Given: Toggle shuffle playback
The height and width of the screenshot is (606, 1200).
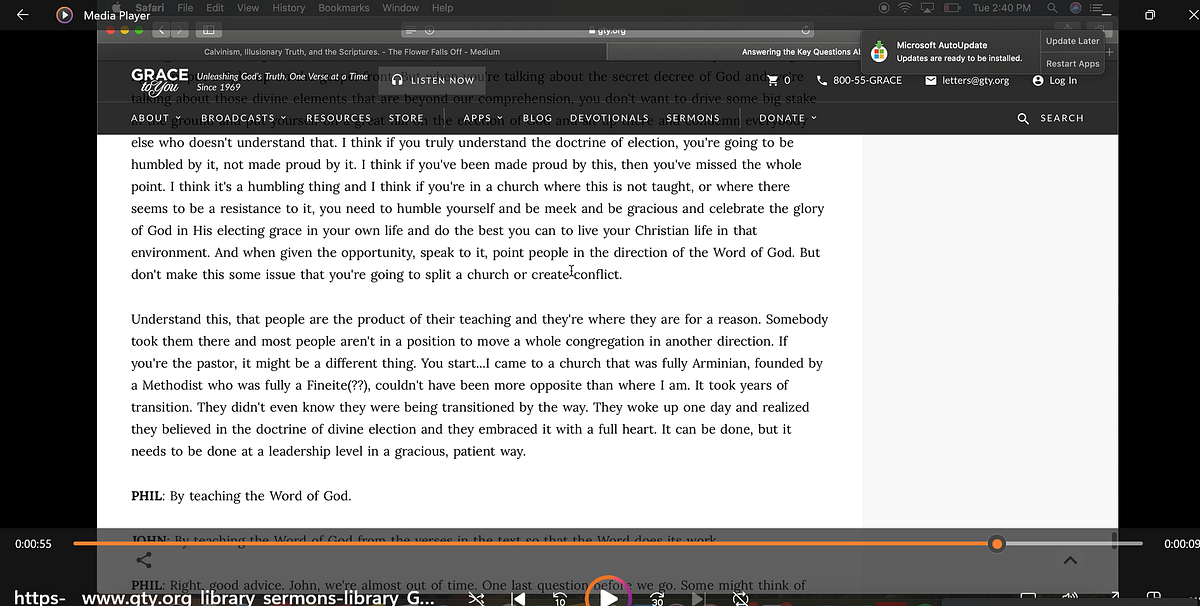Looking at the screenshot, I should [476, 598].
